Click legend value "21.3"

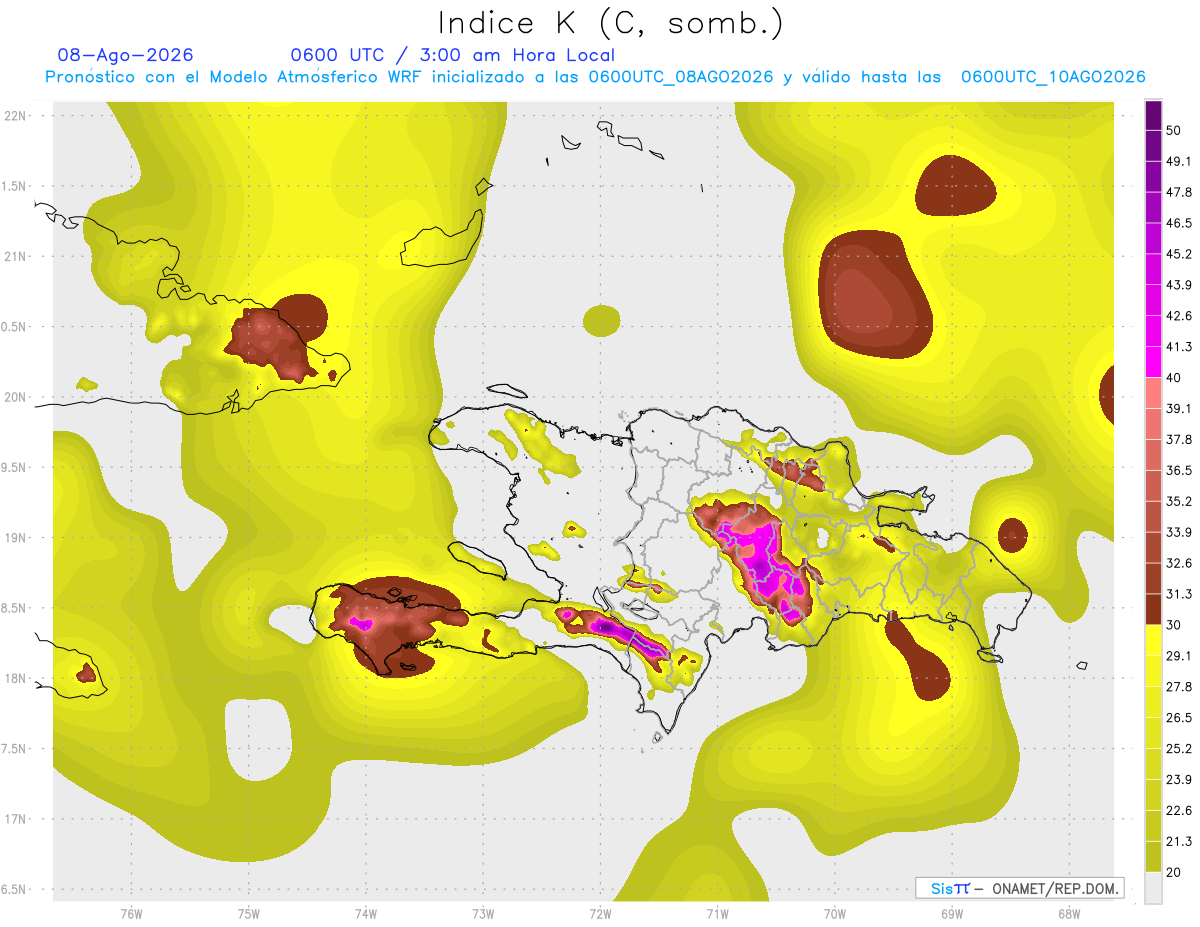pos(1179,842)
